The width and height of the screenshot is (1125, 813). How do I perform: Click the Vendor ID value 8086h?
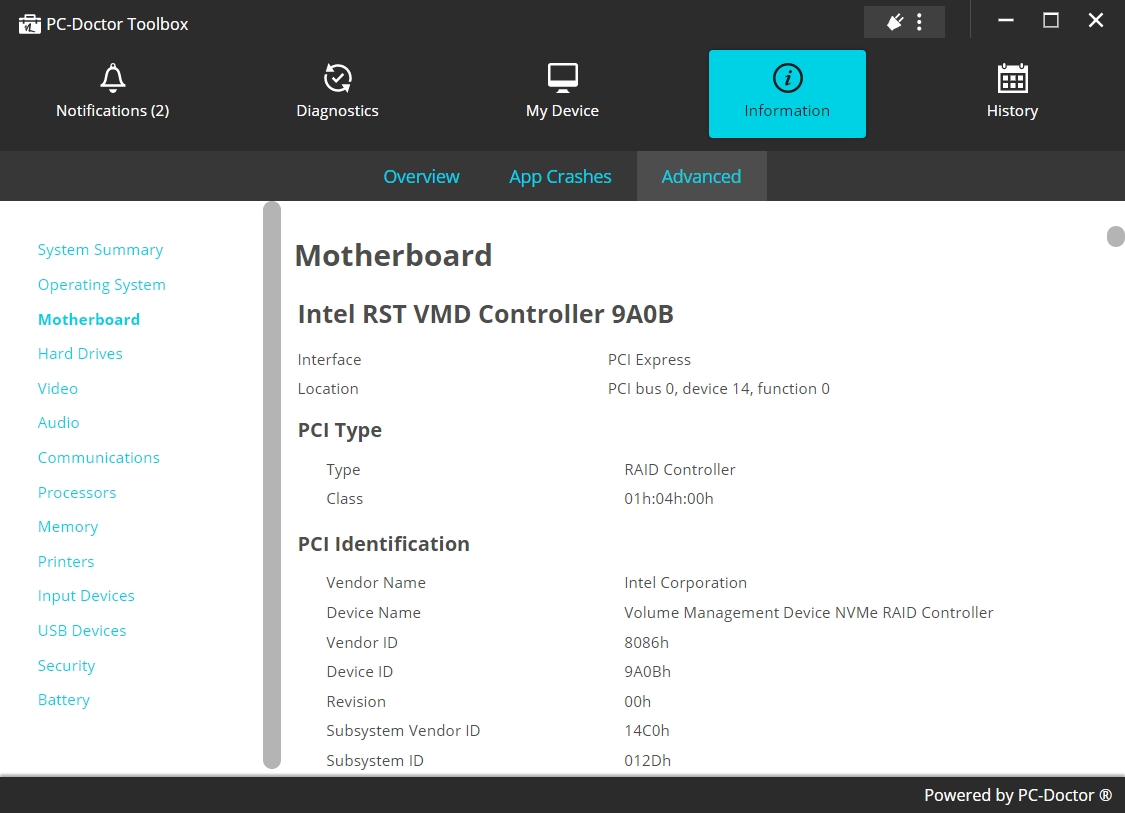tap(646, 643)
